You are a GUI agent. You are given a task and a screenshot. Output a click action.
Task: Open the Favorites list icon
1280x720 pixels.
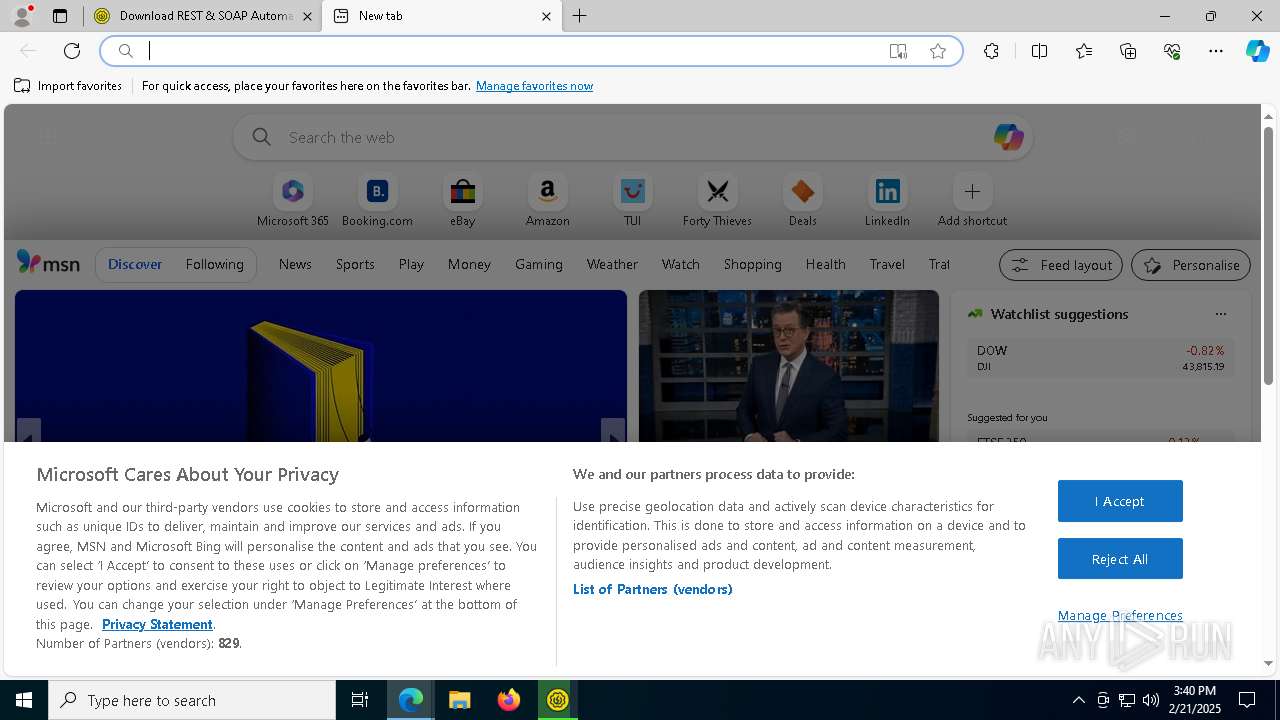coord(1084,51)
